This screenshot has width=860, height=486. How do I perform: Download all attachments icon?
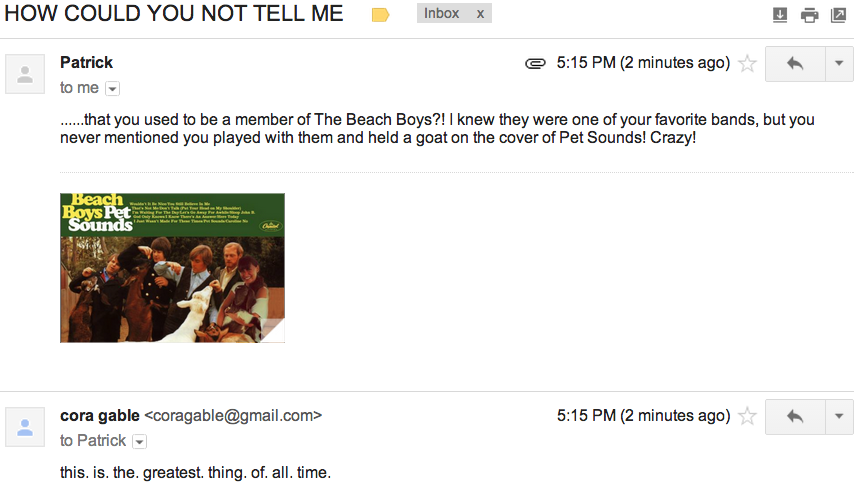pos(779,15)
